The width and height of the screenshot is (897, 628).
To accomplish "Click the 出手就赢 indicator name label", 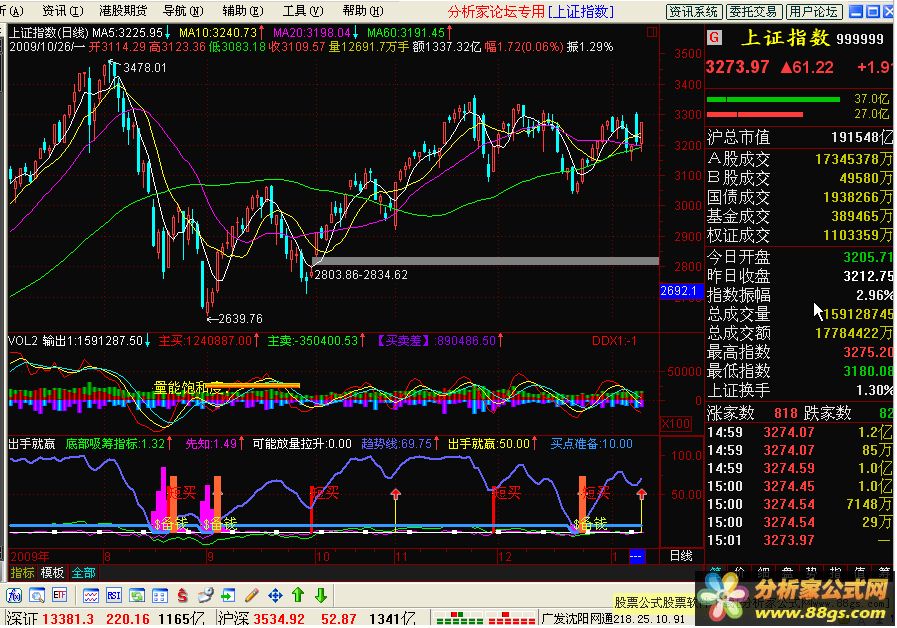I will [x=31, y=444].
